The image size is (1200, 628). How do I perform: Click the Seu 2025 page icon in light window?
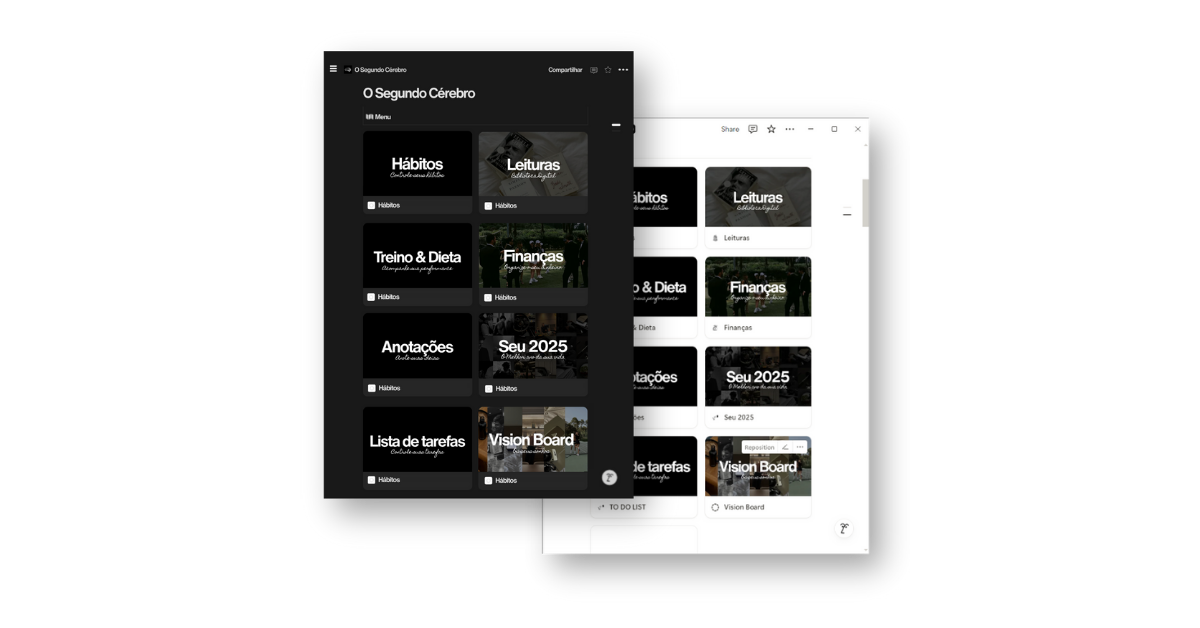pos(715,417)
